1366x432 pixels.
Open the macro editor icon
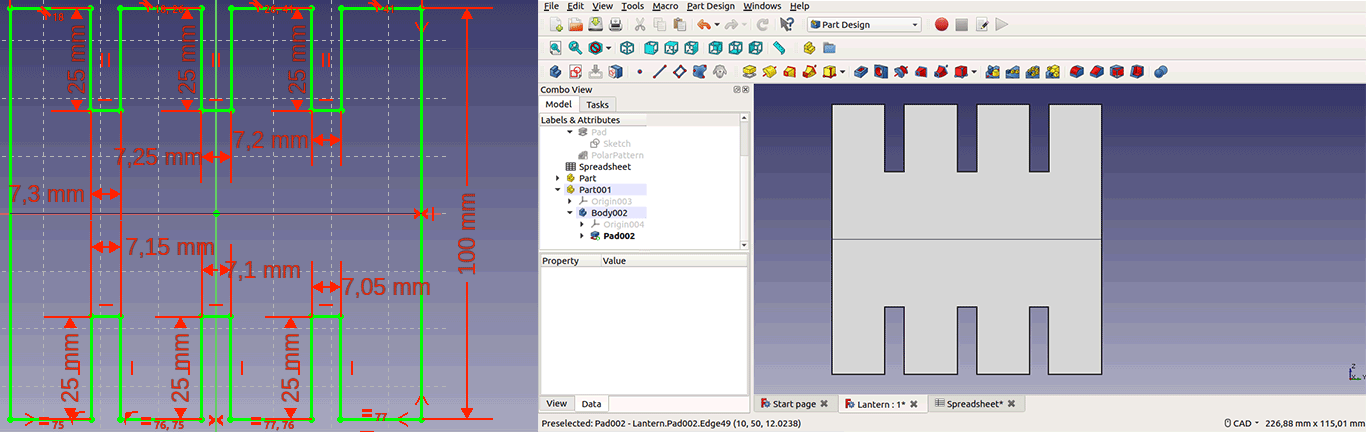point(982,25)
